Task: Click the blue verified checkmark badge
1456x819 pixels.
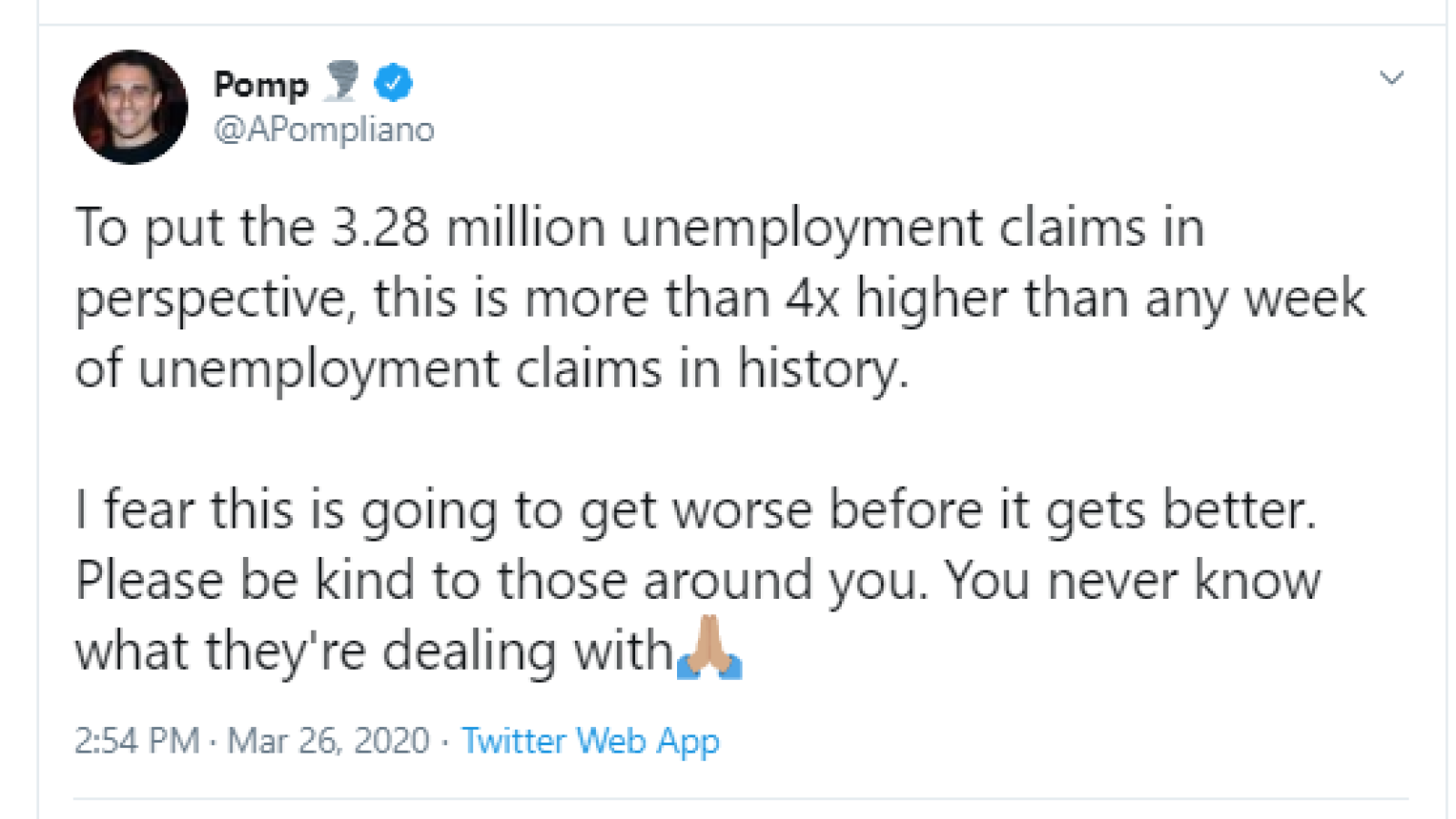Action: click(393, 83)
